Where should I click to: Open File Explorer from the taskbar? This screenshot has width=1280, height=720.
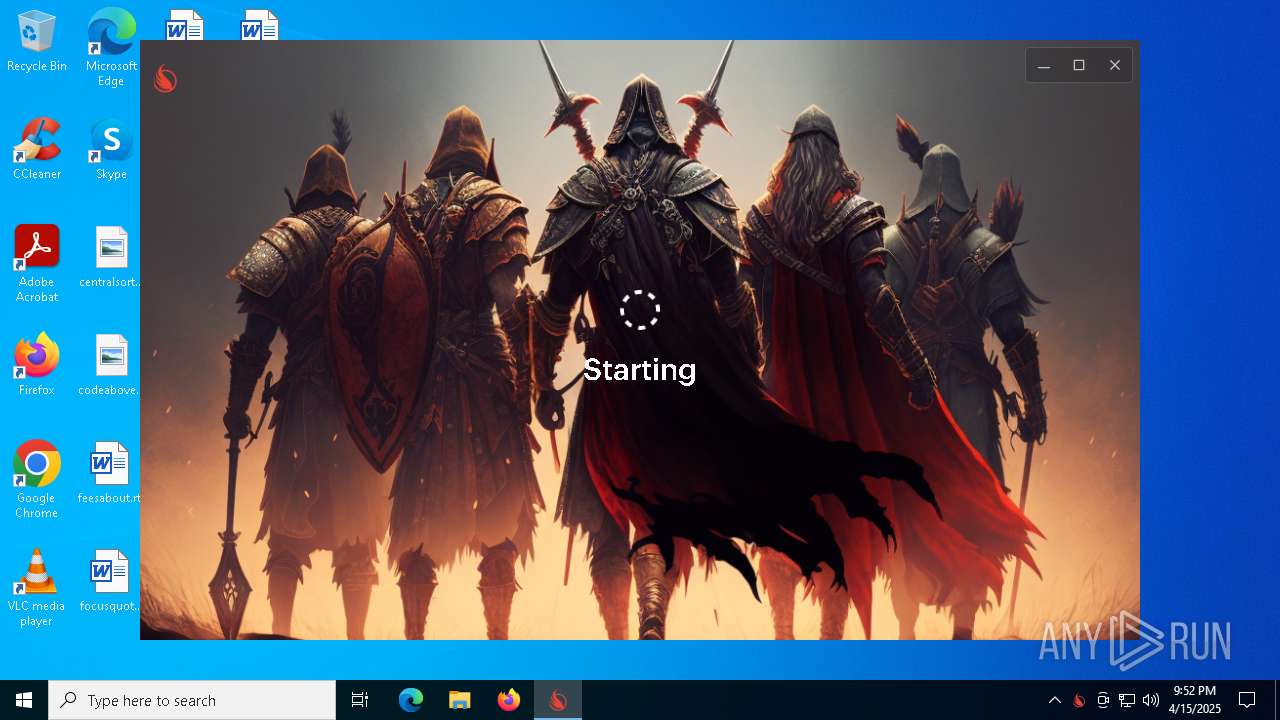[x=460, y=700]
